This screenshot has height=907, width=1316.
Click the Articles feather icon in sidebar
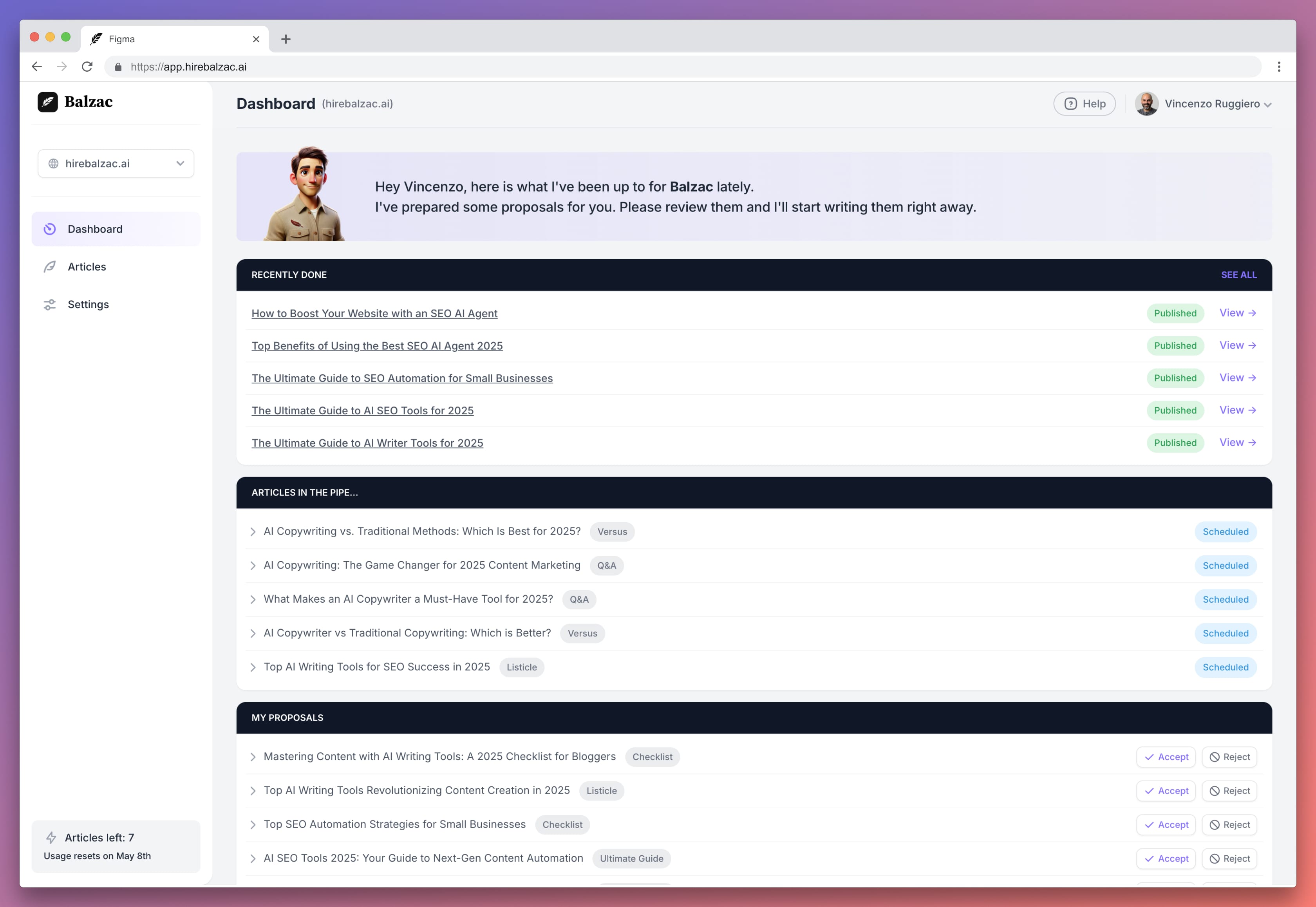[49, 267]
